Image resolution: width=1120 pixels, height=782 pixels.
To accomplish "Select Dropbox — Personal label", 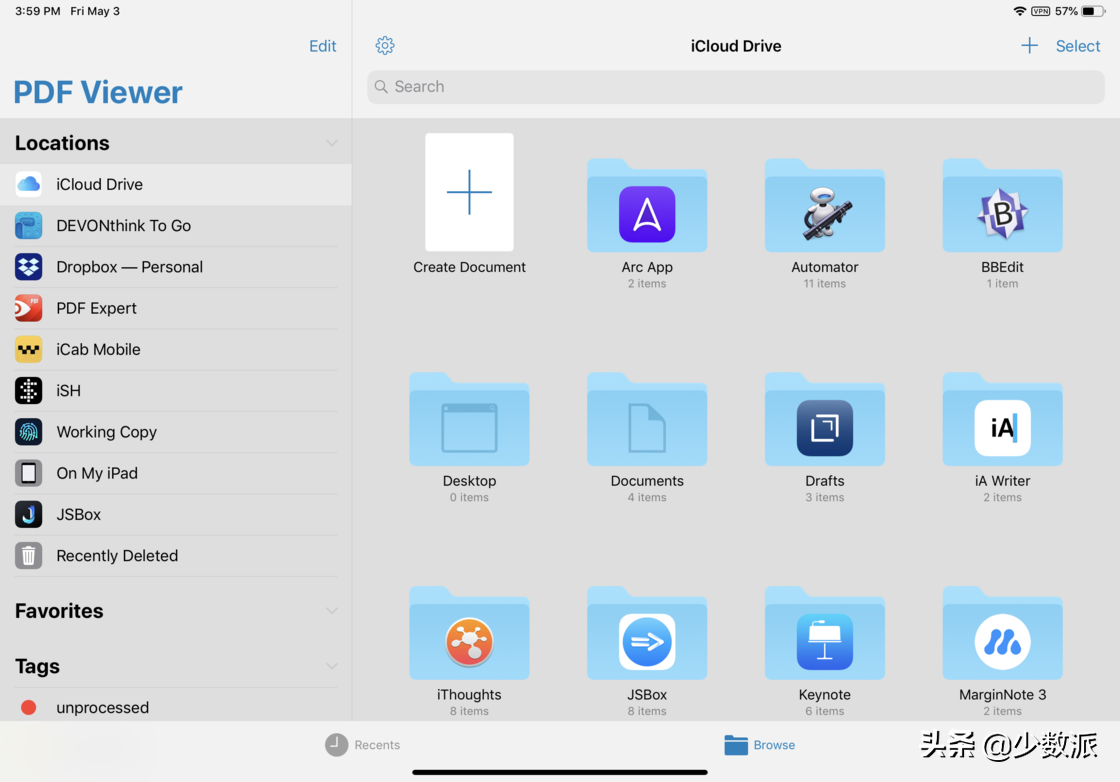I will (129, 267).
